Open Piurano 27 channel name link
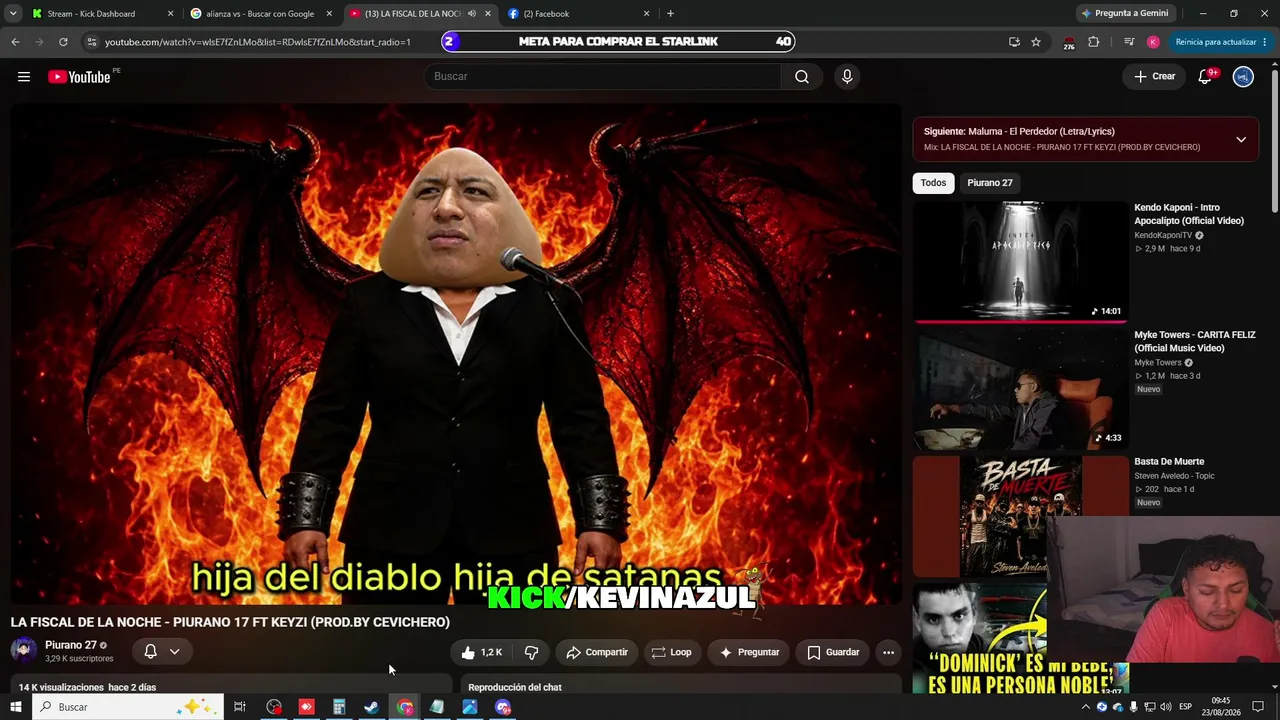The width and height of the screenshot is (1280, 720). 70,645
